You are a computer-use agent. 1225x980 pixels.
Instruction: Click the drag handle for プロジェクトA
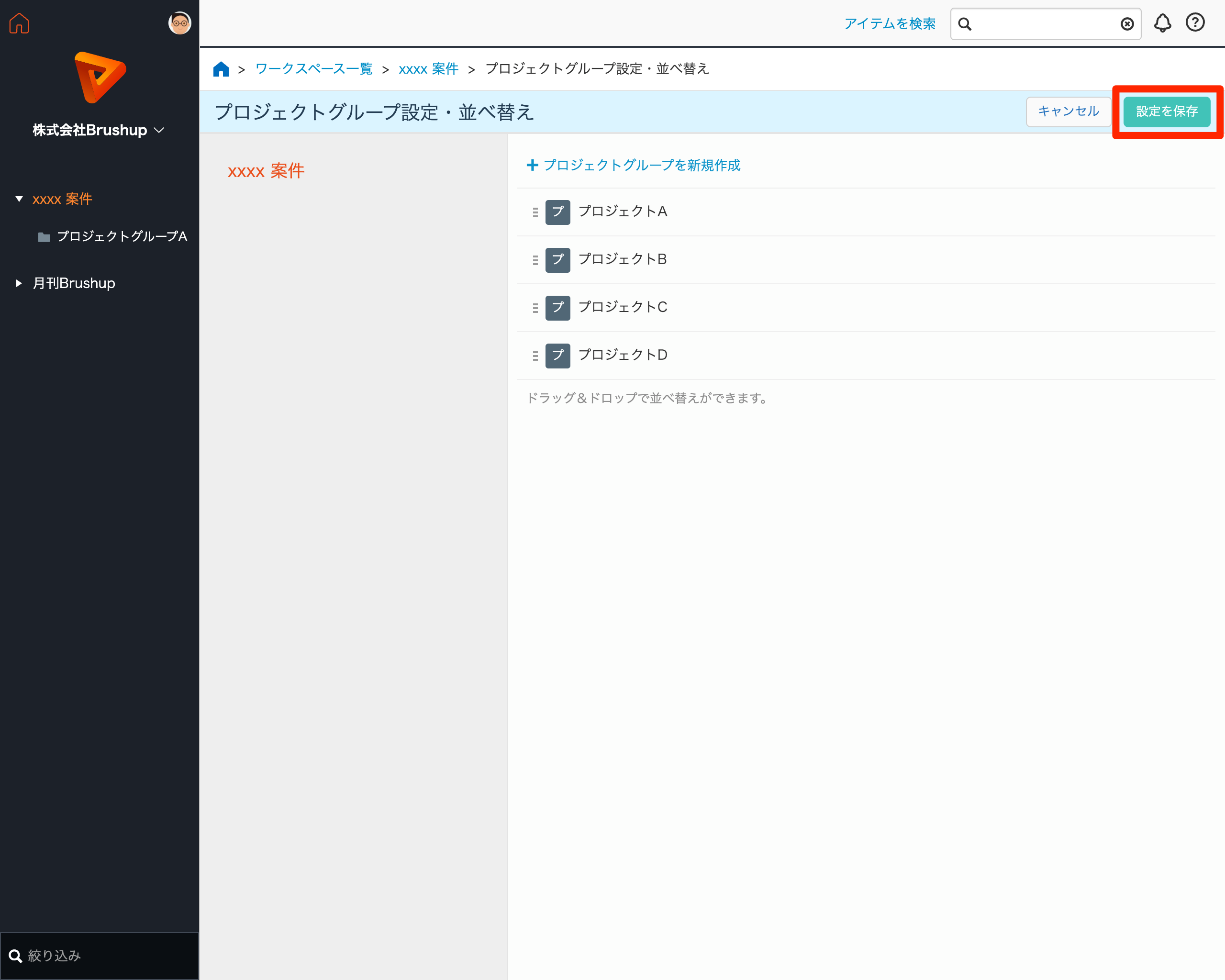535,212
